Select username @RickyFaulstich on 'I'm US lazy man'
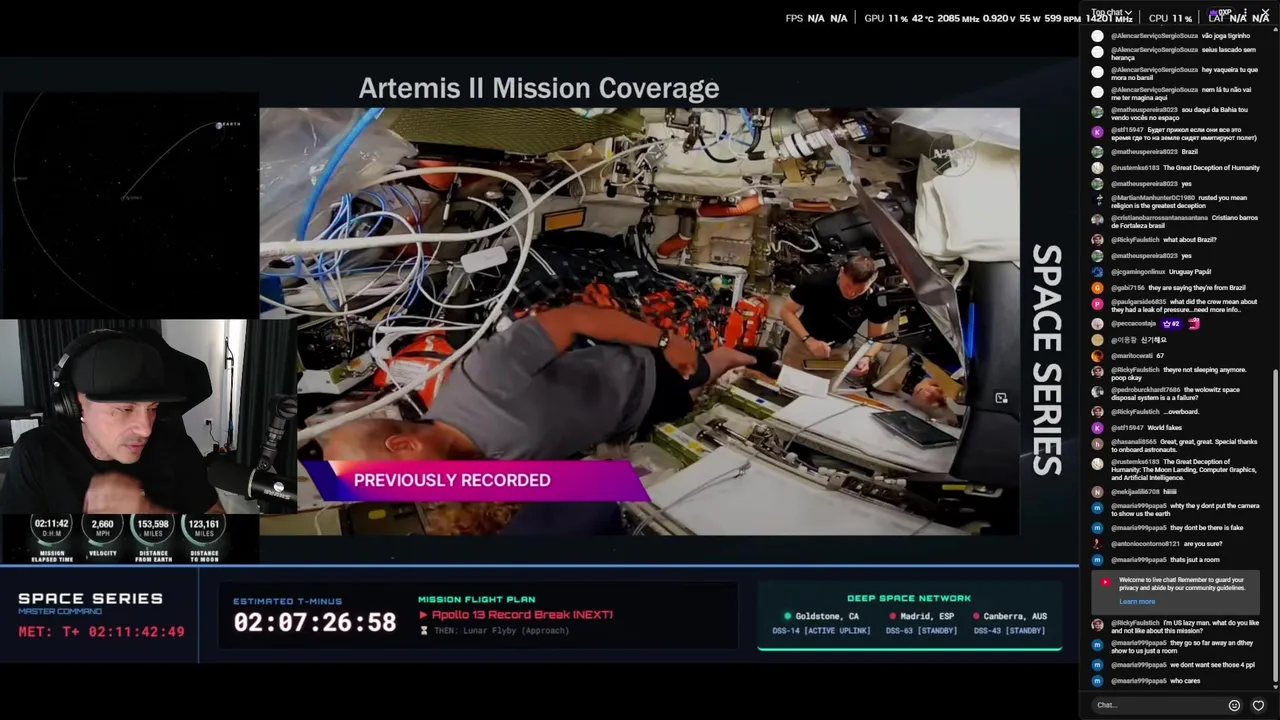The image size is (1280, 720). coord(1135,623)
